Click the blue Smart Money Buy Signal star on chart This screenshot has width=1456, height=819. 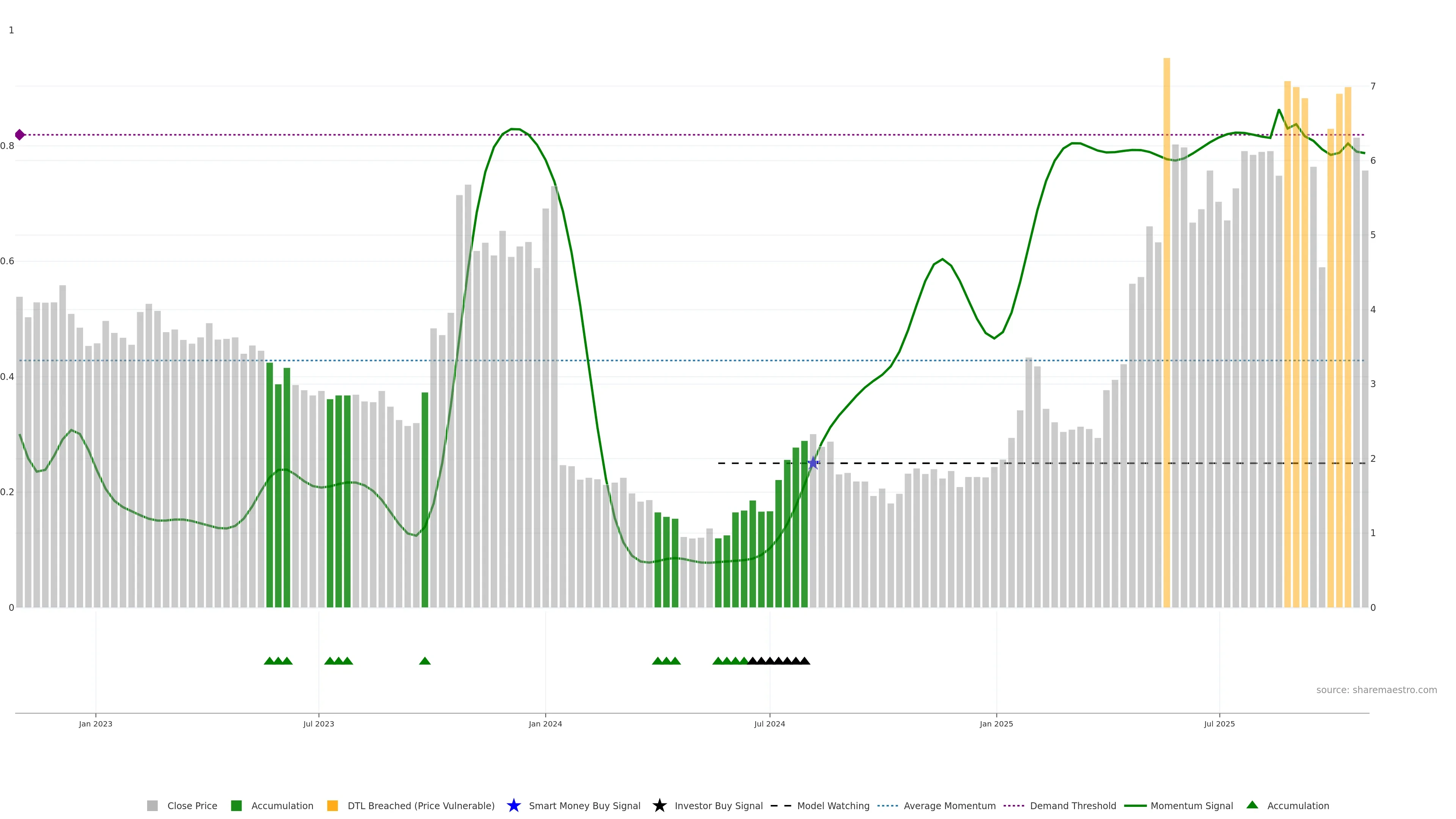(813, 463)
